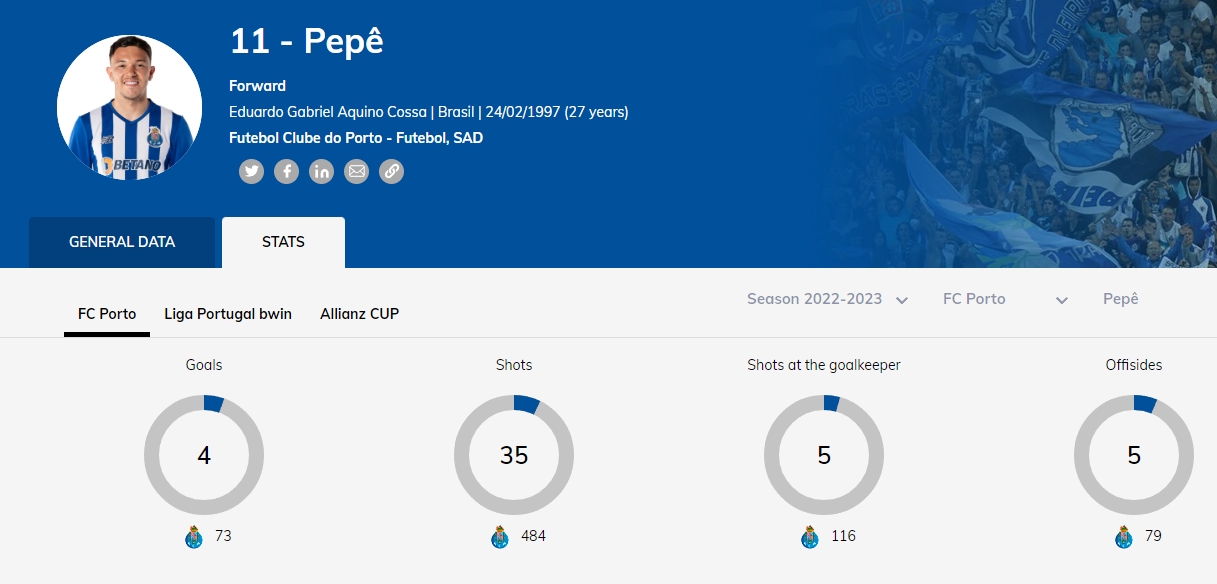Click the LinkedIn share icon
The image size is (1217, 584).
pyautogui.click(x=321, y=172)
